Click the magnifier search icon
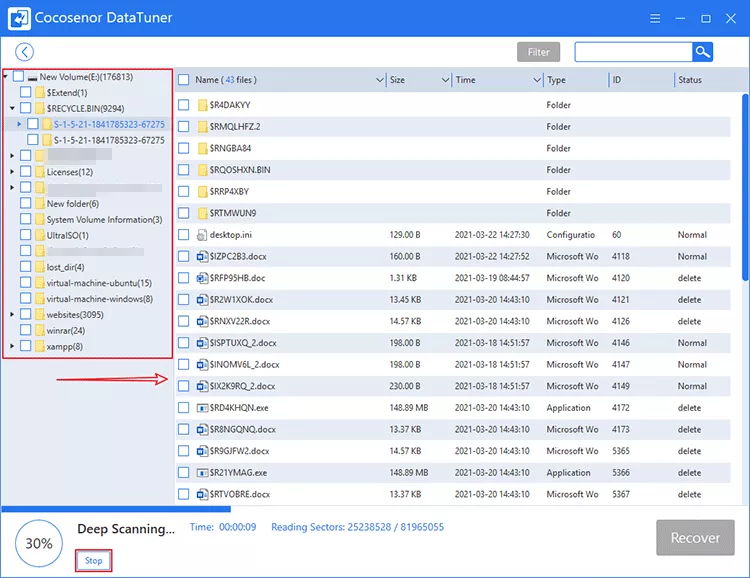750x578 pixels. point(702,52)
